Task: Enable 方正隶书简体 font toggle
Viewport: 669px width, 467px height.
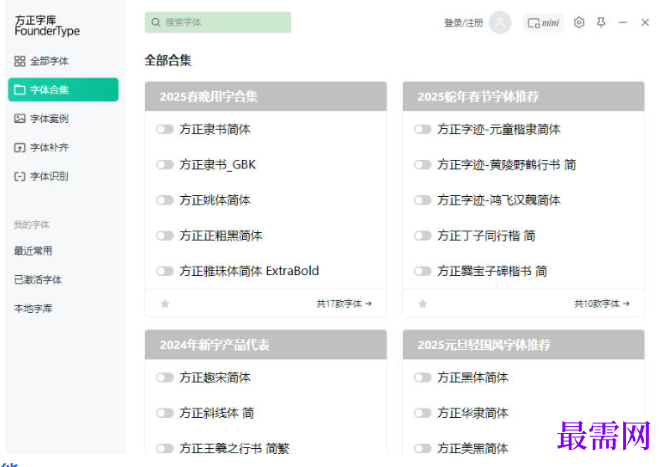Action: pyautogui.click(x=165, y=129)
